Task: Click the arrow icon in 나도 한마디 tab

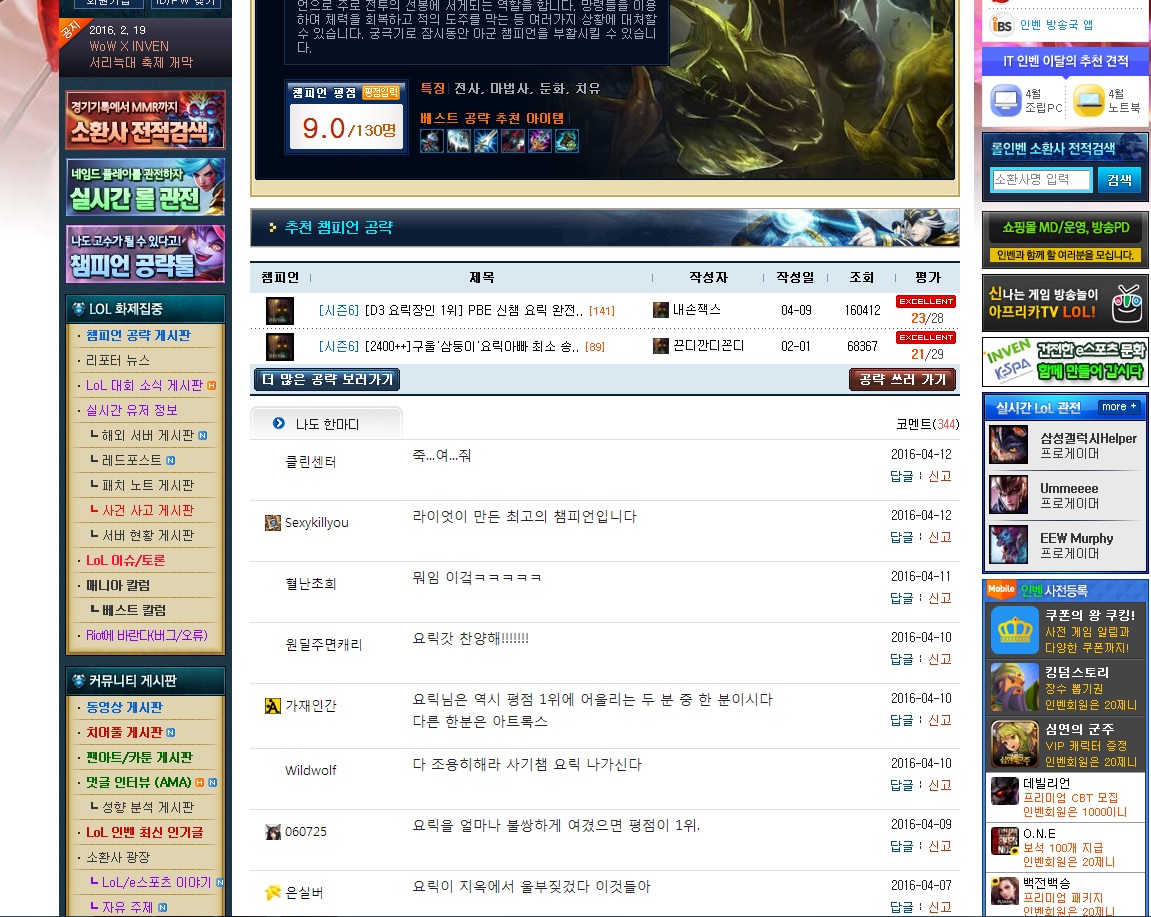Action: pos(279,424)
